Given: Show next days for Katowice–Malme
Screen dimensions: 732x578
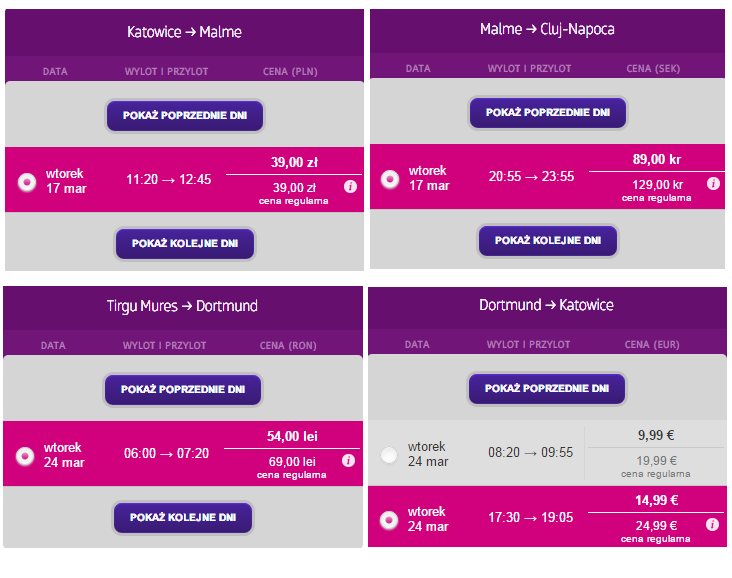Looking at the screenshot, I should [185, 243].
